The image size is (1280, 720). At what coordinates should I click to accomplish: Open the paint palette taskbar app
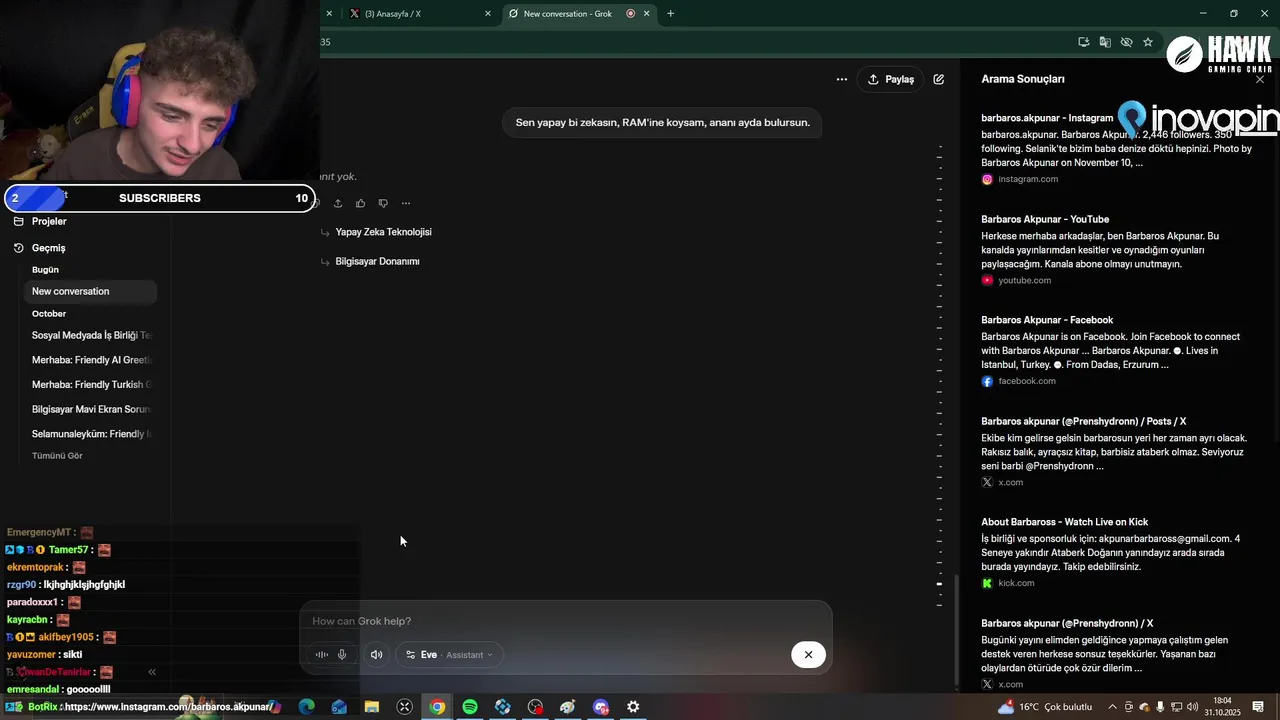tap(568, 707)
